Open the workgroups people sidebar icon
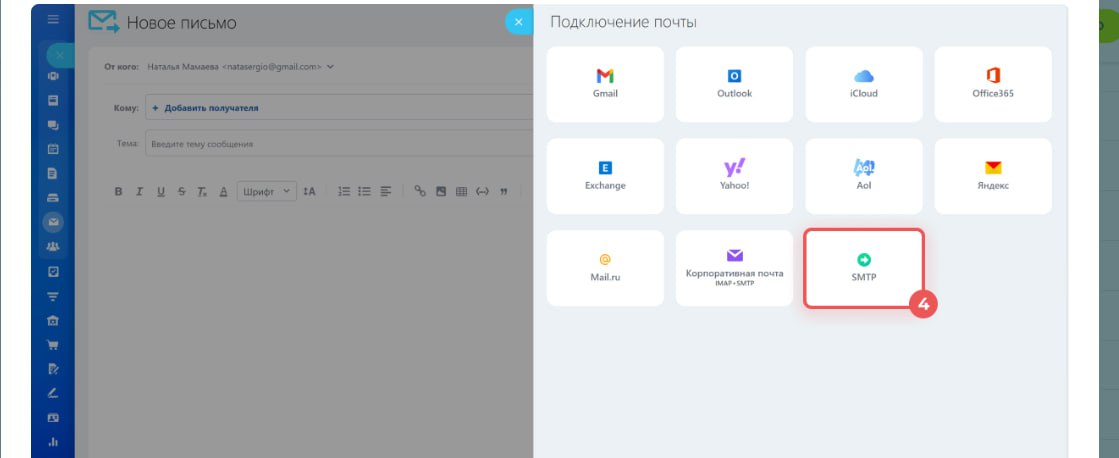The height and width of the screenshot is (458, 1119). (53, 247)
